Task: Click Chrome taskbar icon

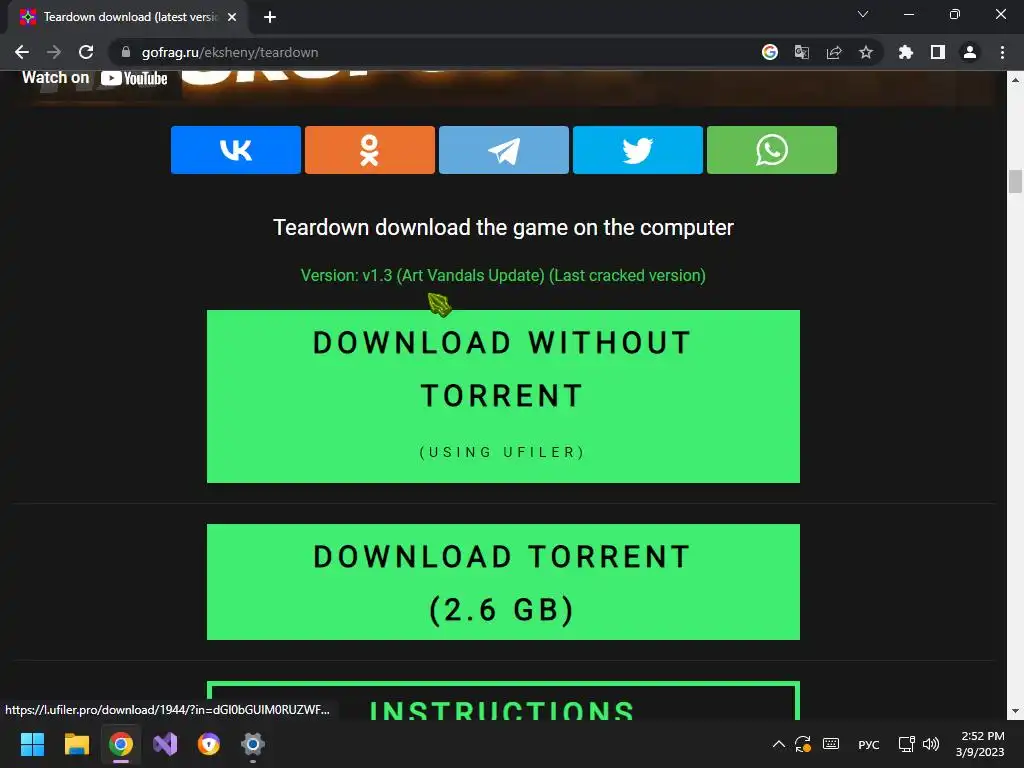Action: (121, 744)
